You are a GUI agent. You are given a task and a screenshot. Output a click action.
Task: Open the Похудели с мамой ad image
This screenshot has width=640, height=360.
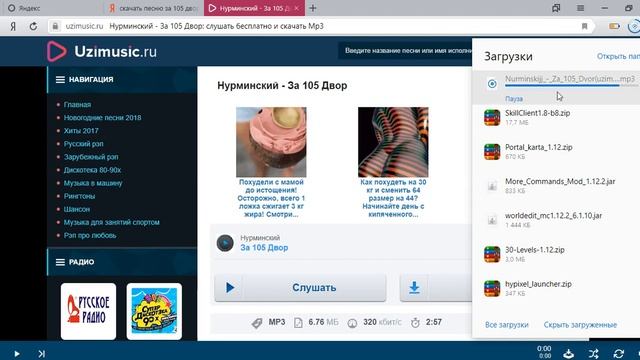[271, 142]
